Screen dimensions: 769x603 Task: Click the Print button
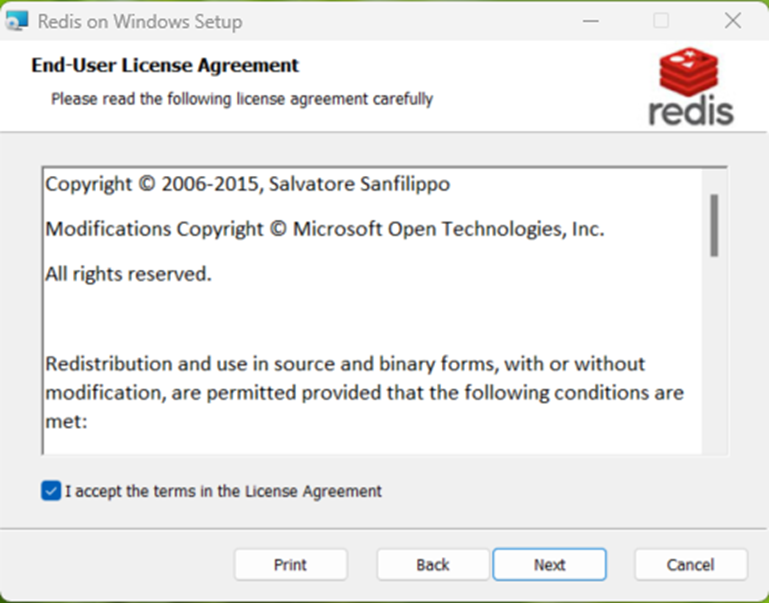(291, 565)
